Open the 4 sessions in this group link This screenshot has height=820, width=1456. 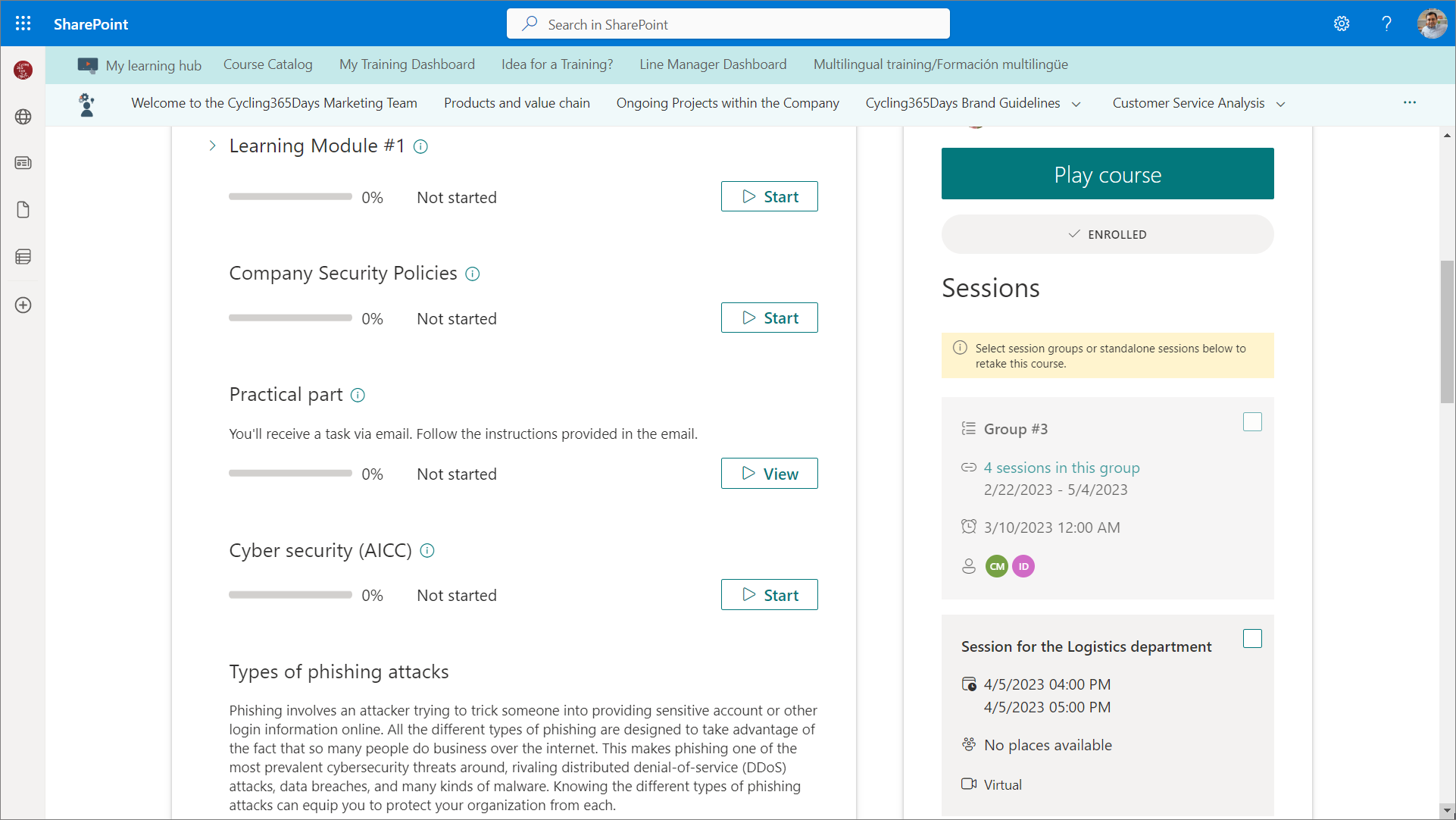click(1061, 468)
